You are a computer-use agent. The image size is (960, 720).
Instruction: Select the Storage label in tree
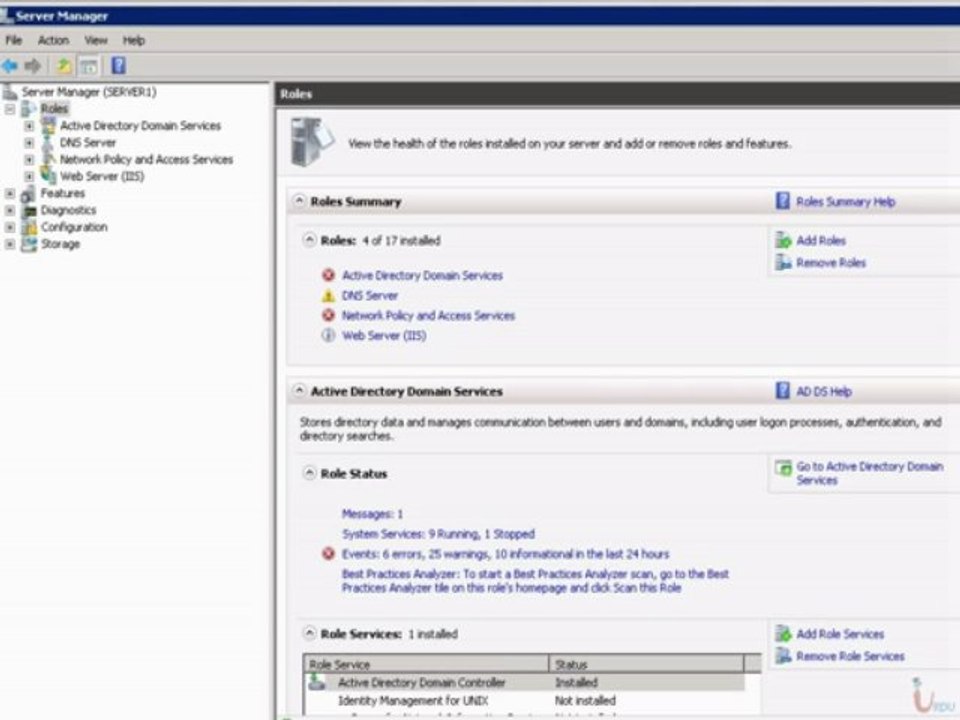pos(60,244)
